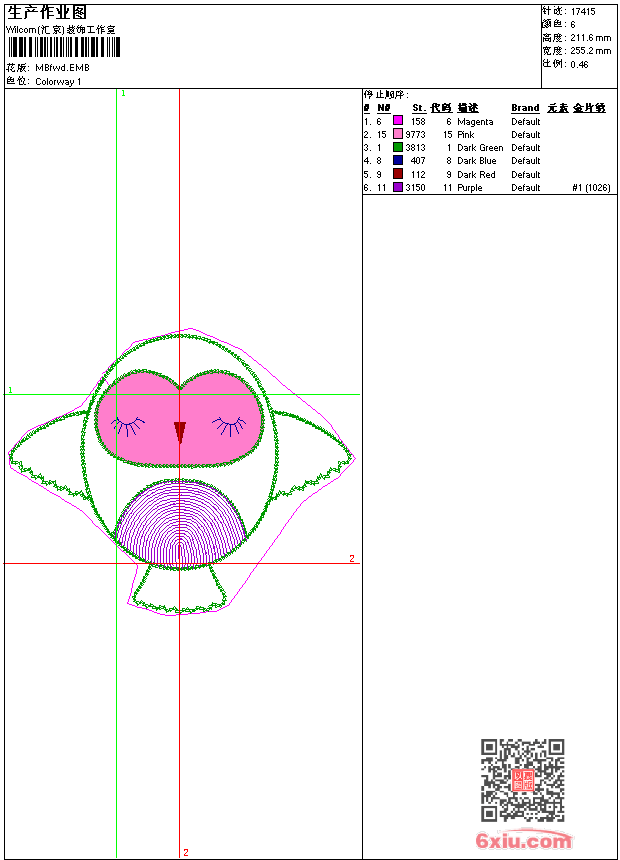Select the height value '211.6 mm'
The image size is (620, 860).
click(x=590, y=38)
